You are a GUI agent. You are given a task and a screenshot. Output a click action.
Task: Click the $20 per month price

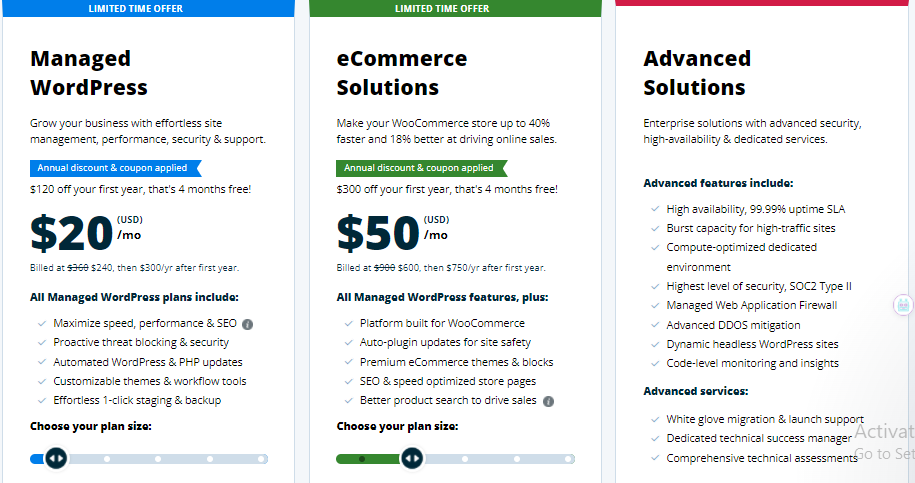coord(86,233)
